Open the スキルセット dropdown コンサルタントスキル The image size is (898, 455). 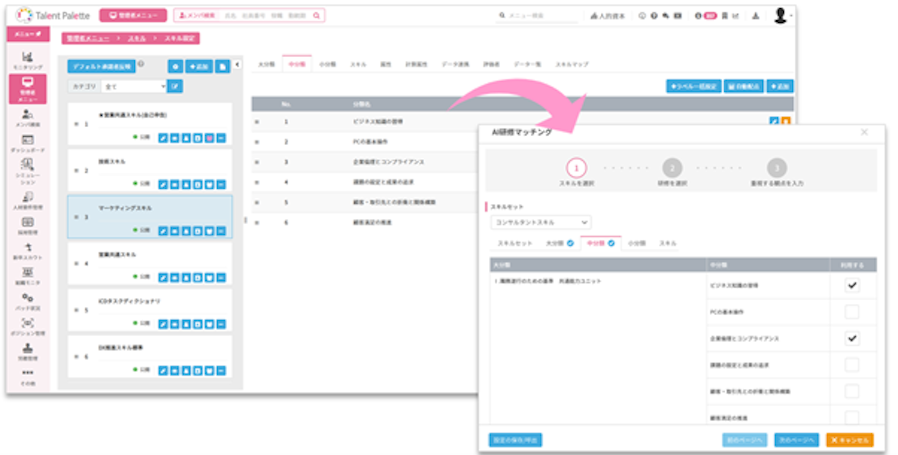541,222
